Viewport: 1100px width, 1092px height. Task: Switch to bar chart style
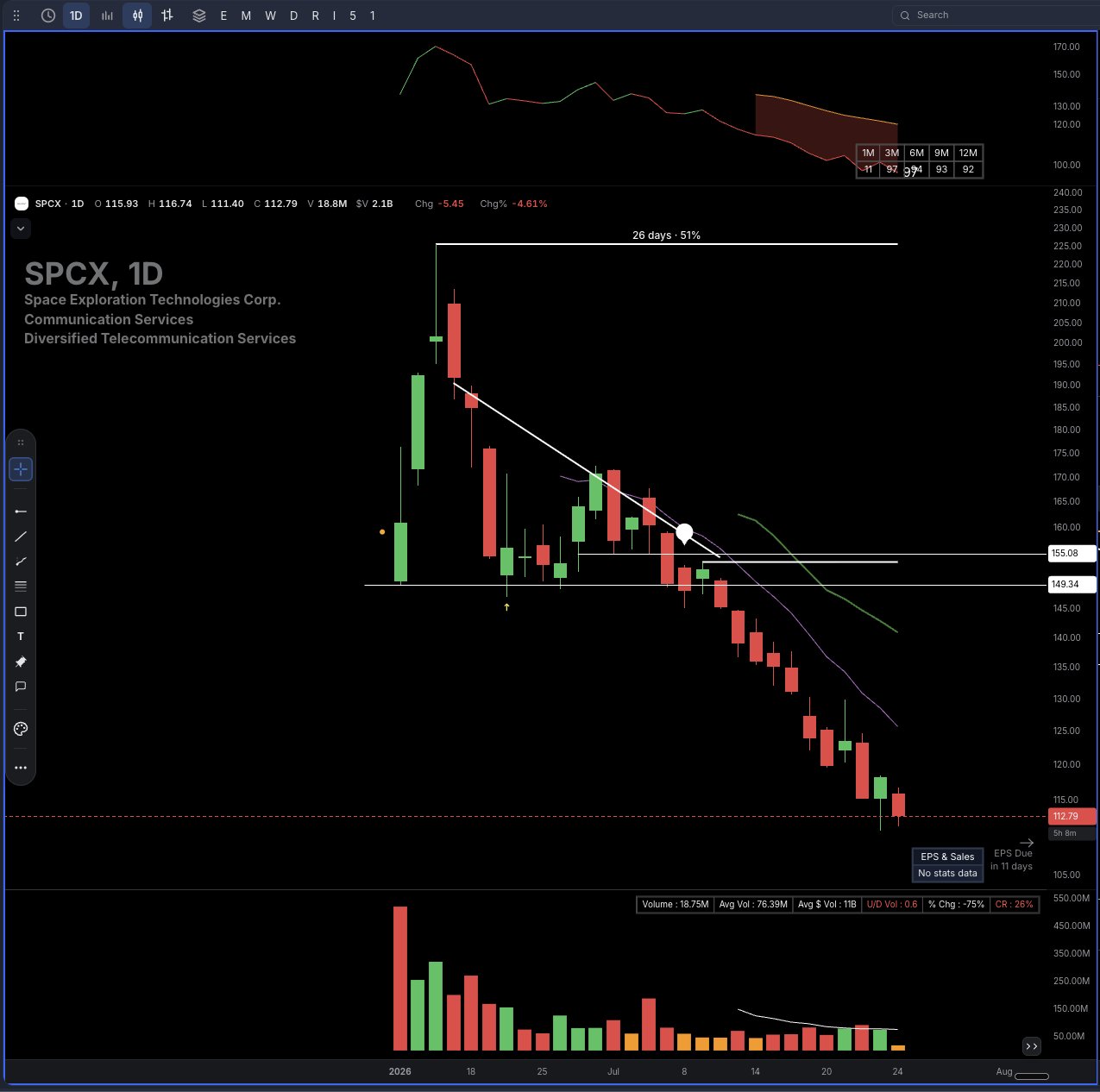(107, 16)
